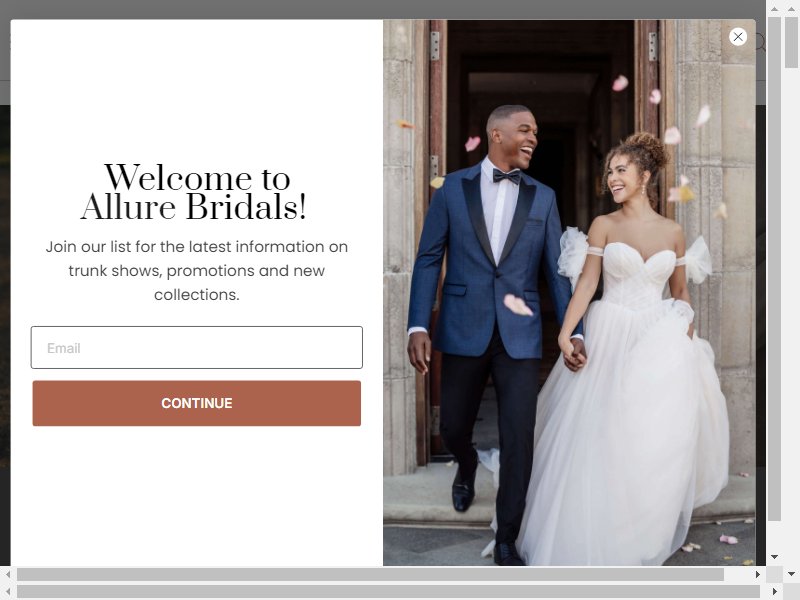Click the bottom horizontal scrollbar right arrow
This screenshot has width=800, height=600.
click(x=774, y=591)
